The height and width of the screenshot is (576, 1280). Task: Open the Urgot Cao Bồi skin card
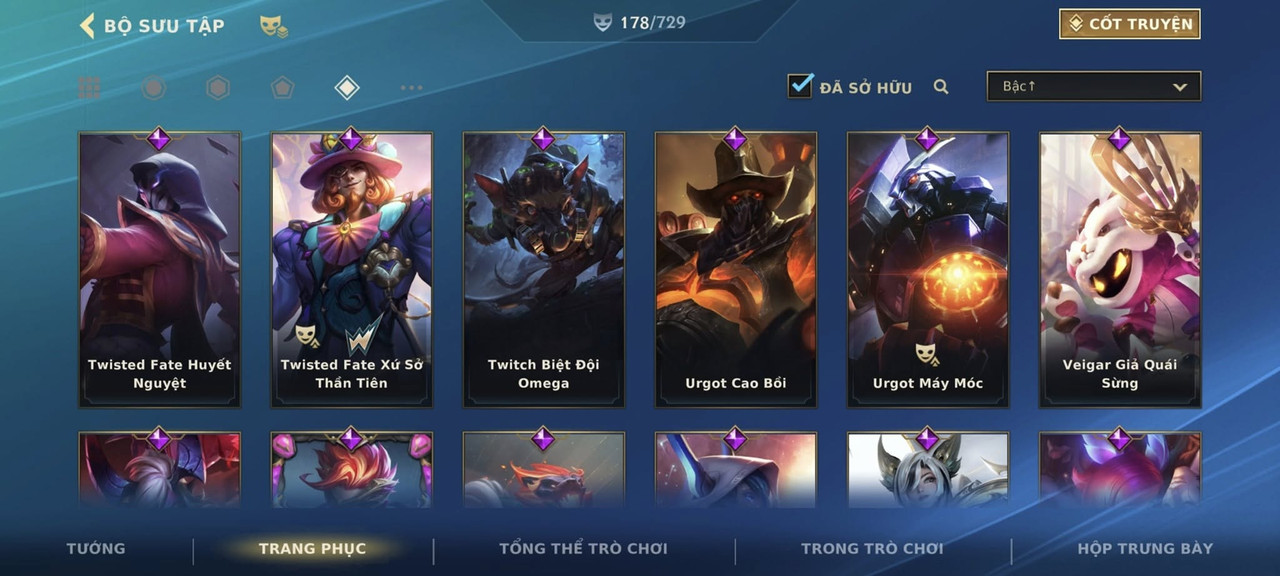point(736,269)
